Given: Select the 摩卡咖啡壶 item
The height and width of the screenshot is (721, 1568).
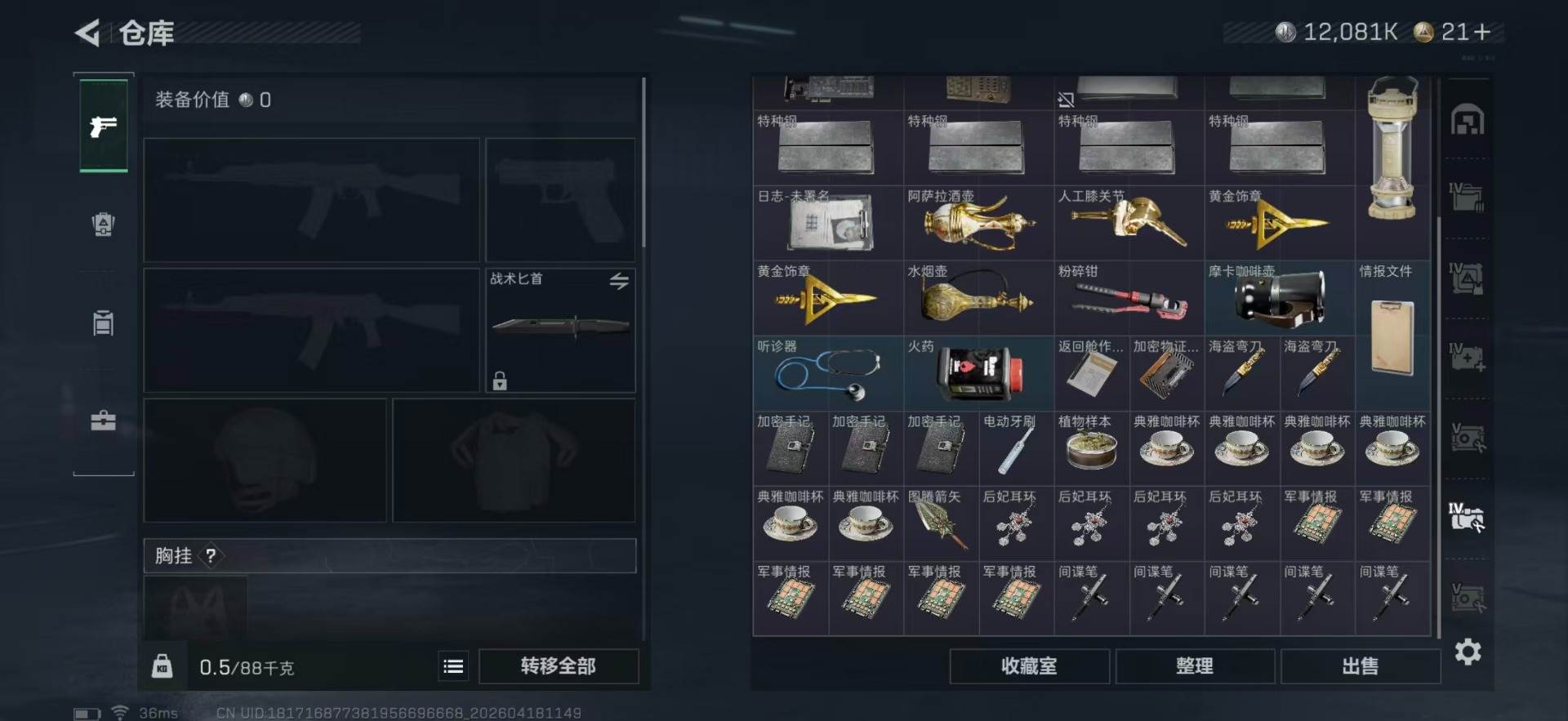Looking at the screenshot, I should [x=1279, y=298].
